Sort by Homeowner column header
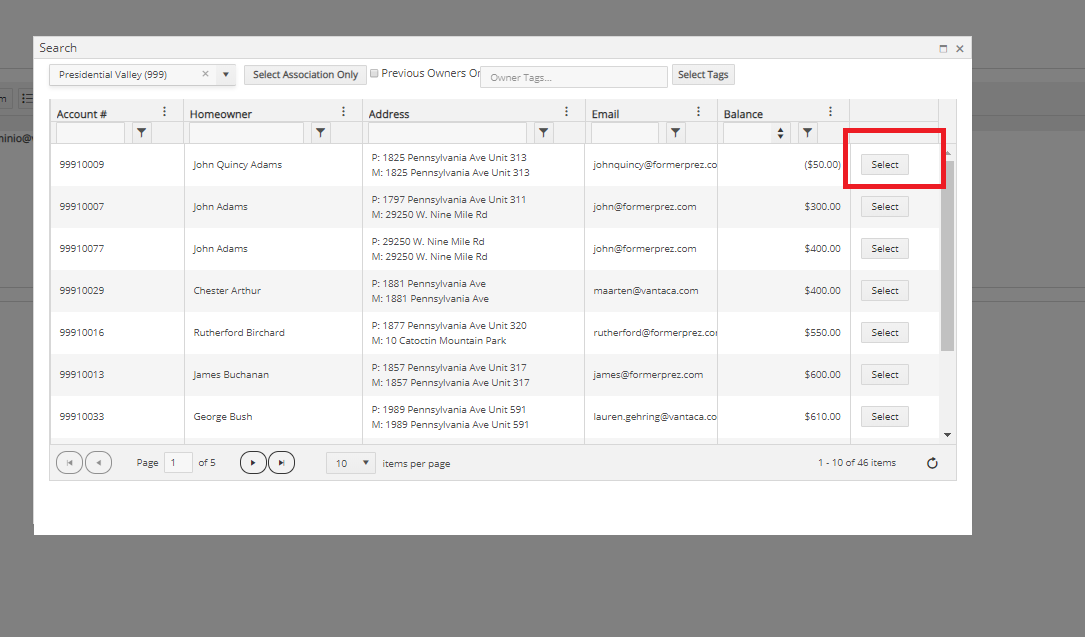Image resolution: width=1085 pixels, height=637 pixels. 221,114
